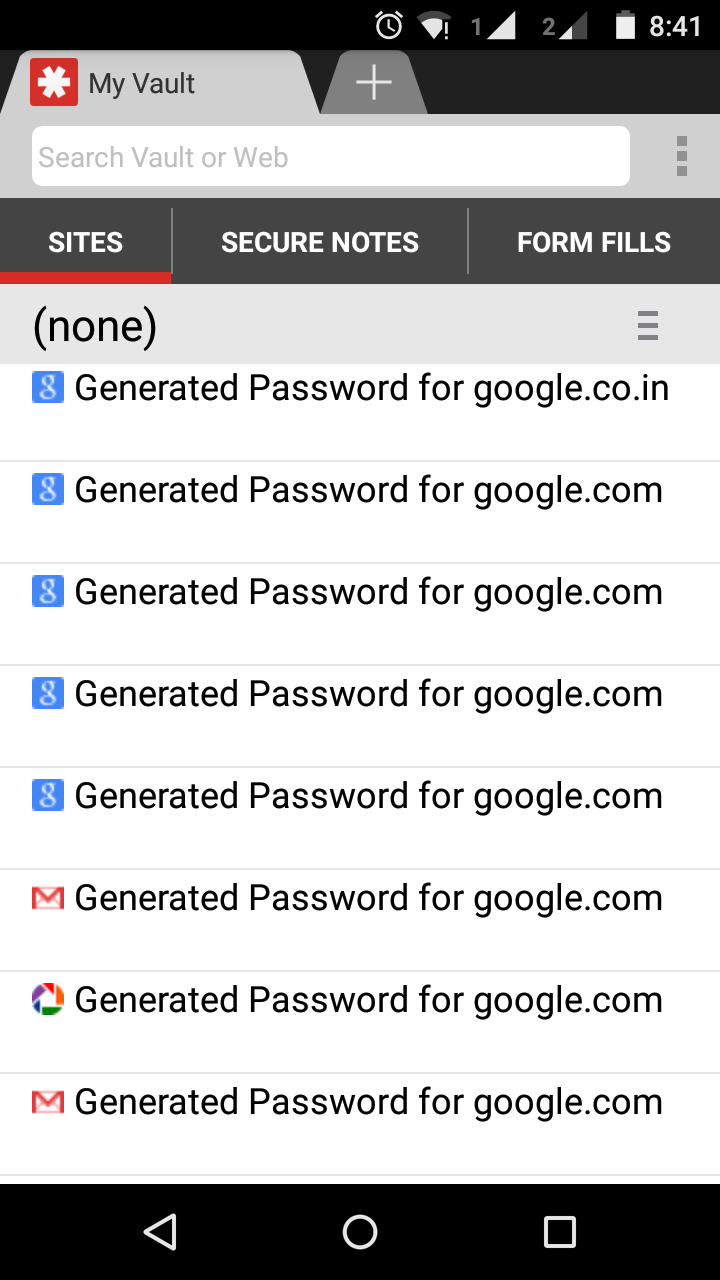Viewport: 720px width, 1280px height.
Task: Select the Generated Password for google.co.in entry
Action: tap(370, 388)
